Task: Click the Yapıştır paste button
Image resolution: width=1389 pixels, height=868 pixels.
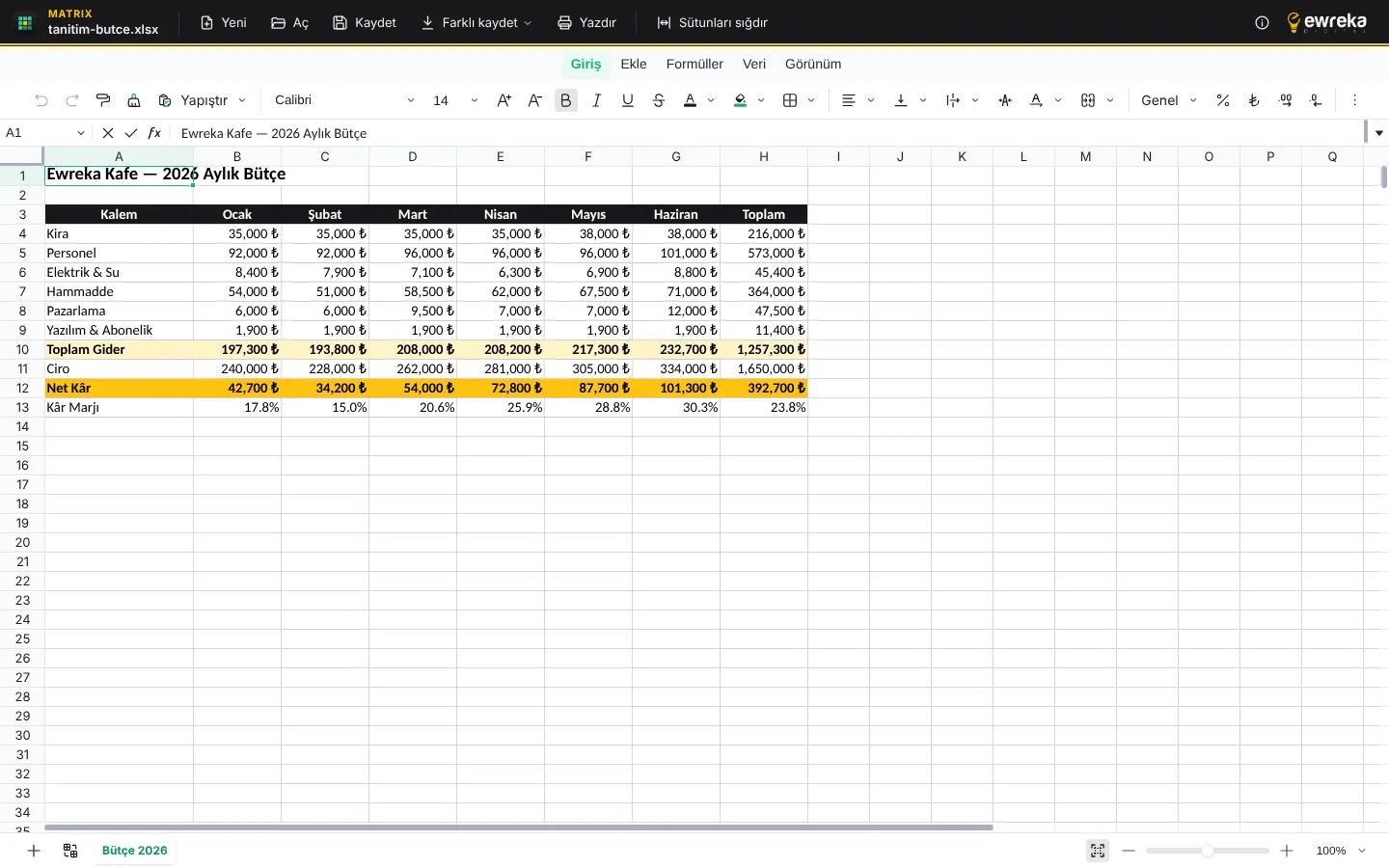Action: (193, 100)
